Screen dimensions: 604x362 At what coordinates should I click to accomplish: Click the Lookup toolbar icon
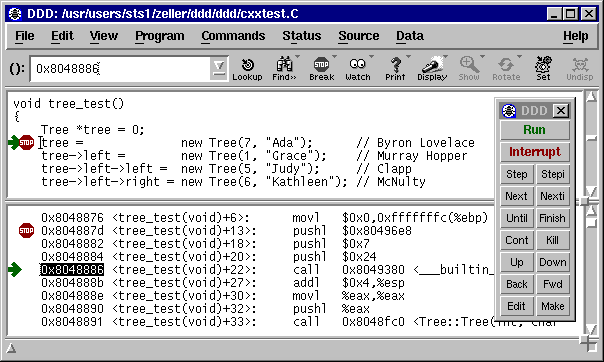[247, 69]
